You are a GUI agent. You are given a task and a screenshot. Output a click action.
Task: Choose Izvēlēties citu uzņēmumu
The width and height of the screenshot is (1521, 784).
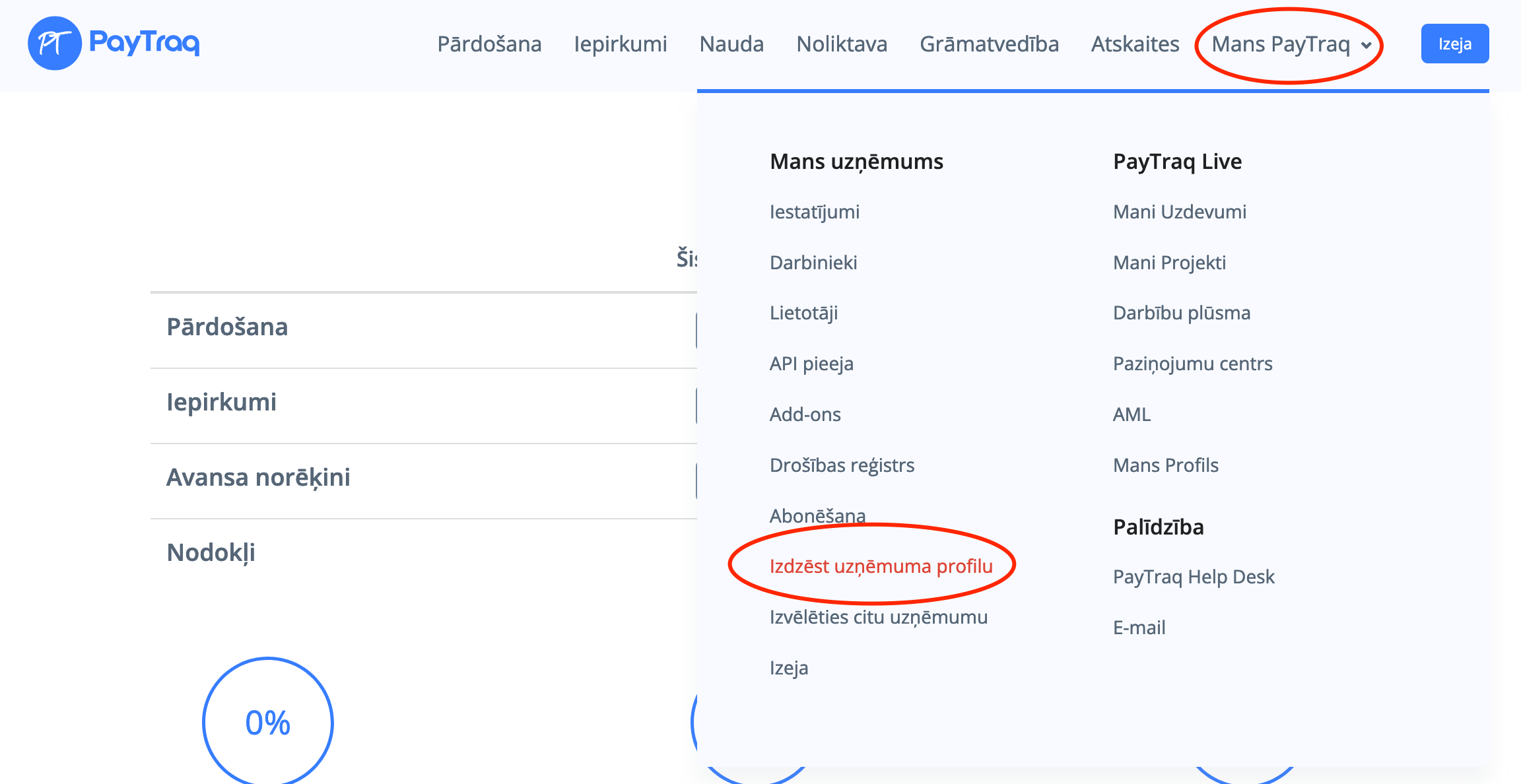[x=878, y=617]
